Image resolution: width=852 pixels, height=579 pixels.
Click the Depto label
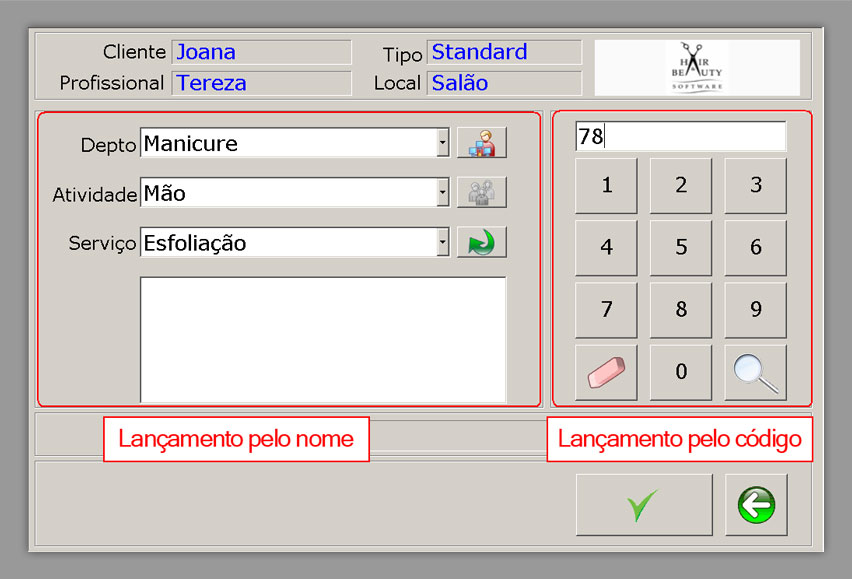tap(108, 145)
